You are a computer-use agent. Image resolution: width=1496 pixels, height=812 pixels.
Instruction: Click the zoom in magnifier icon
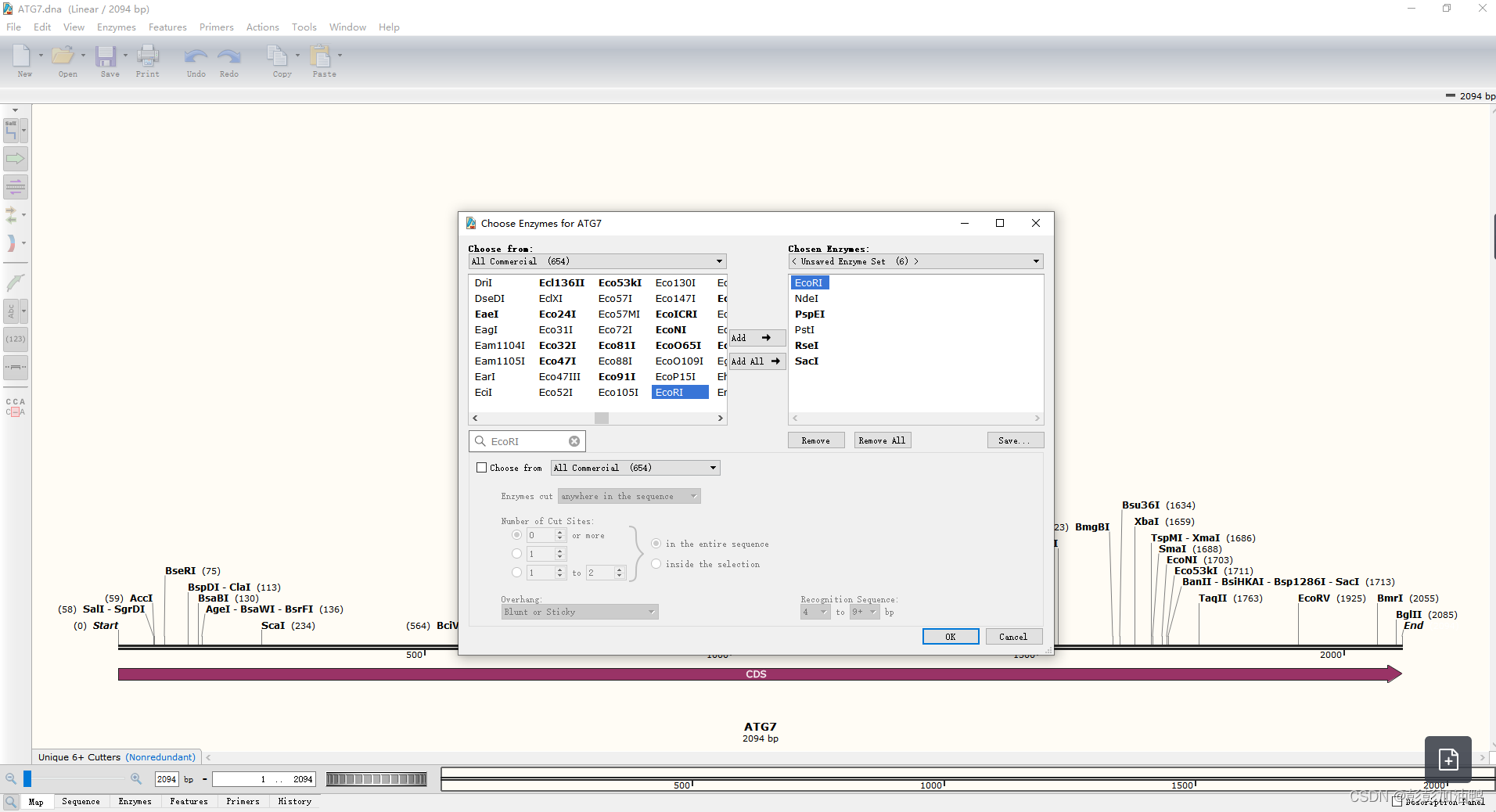click(x=136, y=779)
